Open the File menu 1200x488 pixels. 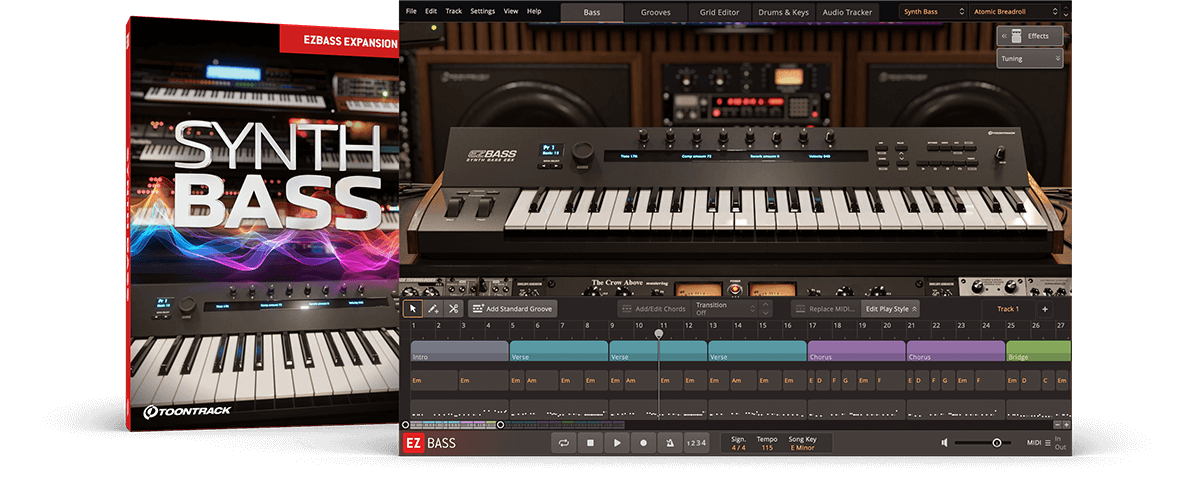point(410,11)
